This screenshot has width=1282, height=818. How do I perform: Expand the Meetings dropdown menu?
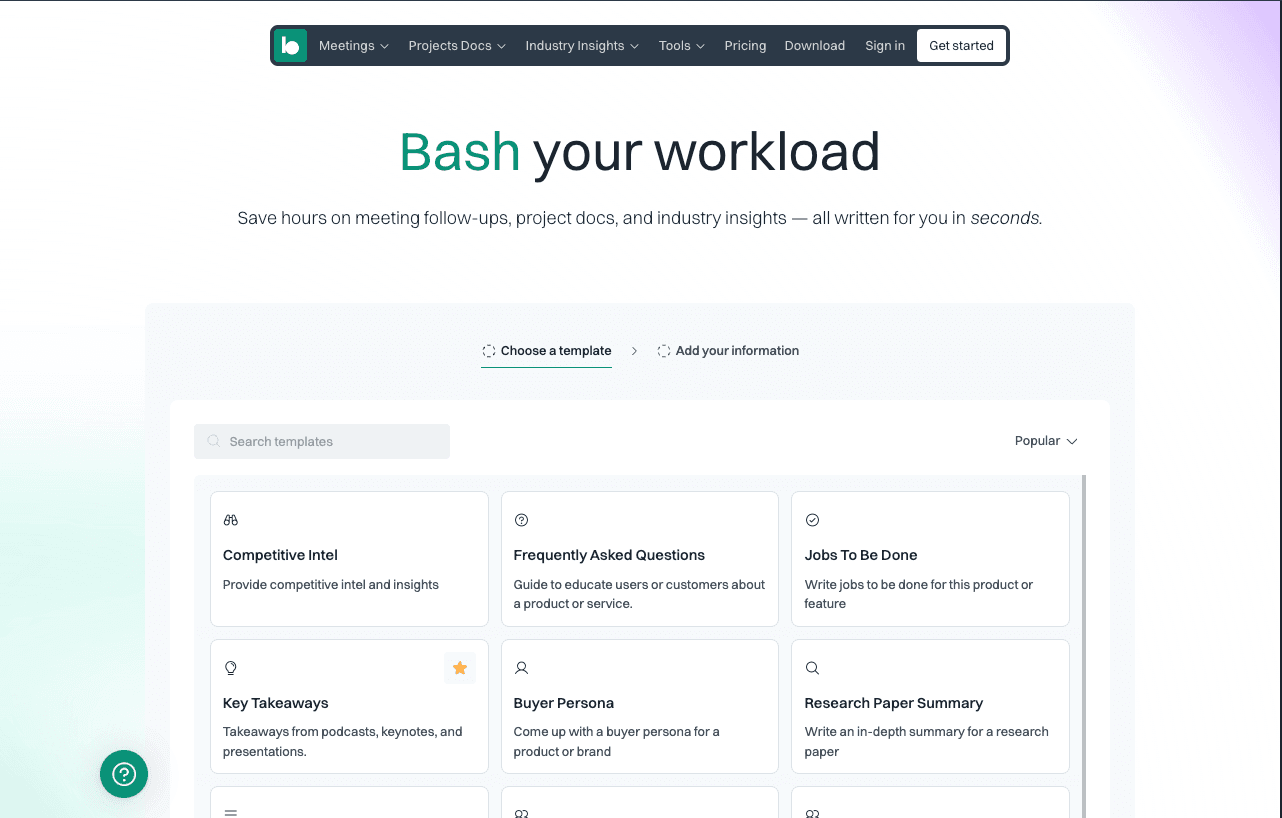click(353, 46)
